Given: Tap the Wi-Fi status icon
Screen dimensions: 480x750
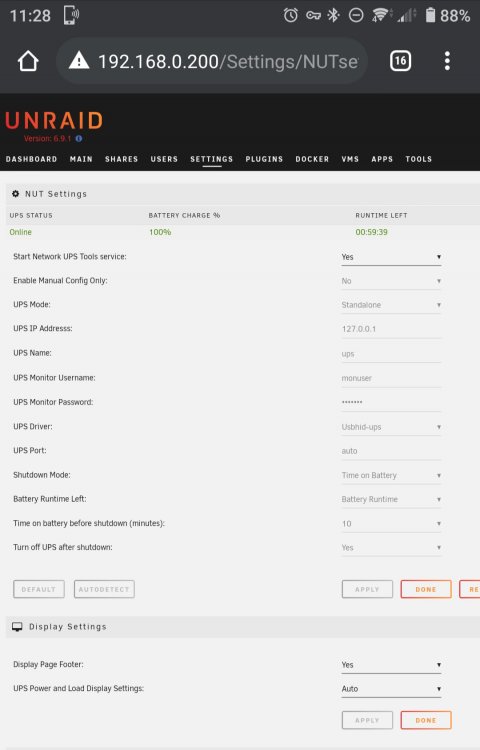Looking at the screenshot, I should pos(381,15).
